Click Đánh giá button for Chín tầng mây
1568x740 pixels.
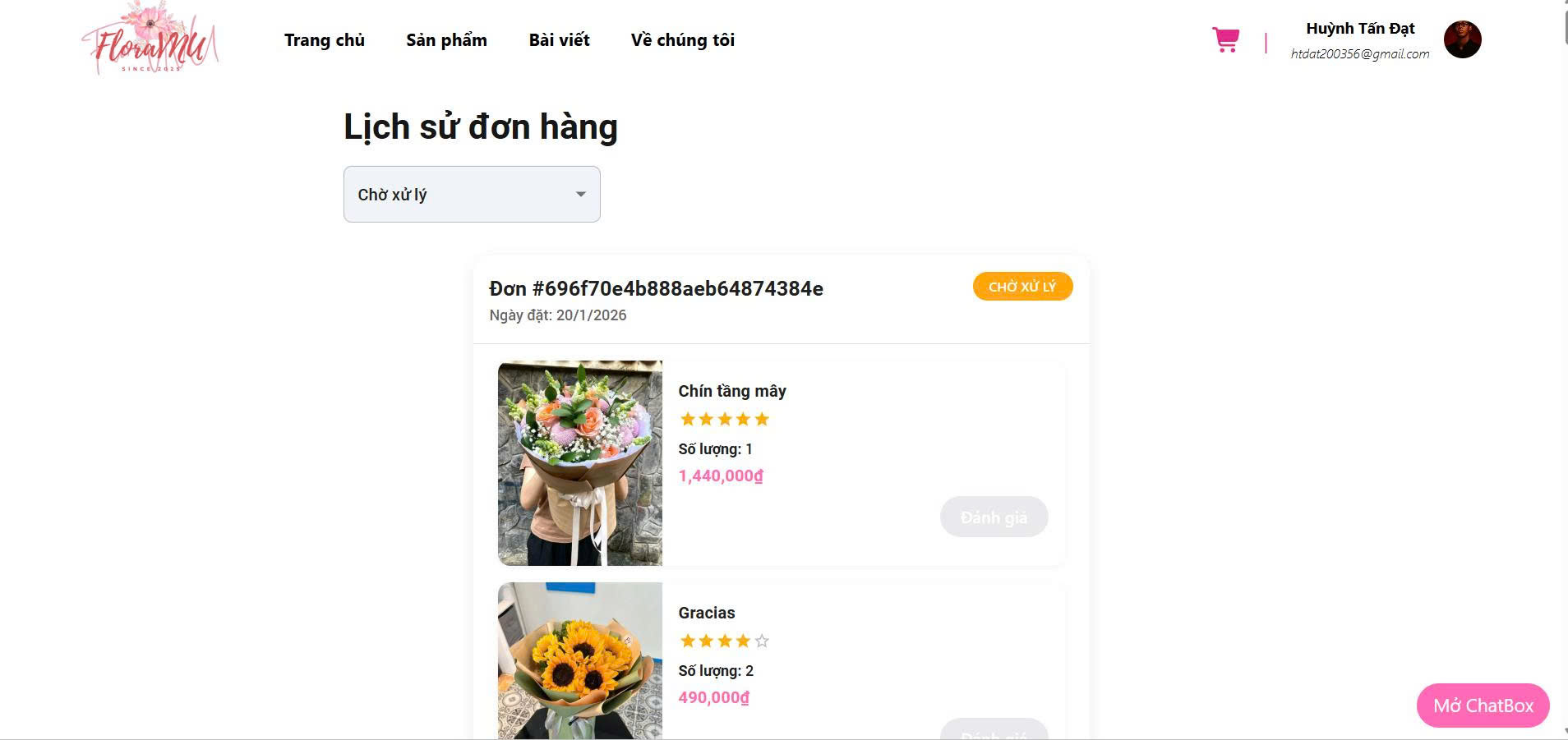pyautogui.click(x=994, y=517)
